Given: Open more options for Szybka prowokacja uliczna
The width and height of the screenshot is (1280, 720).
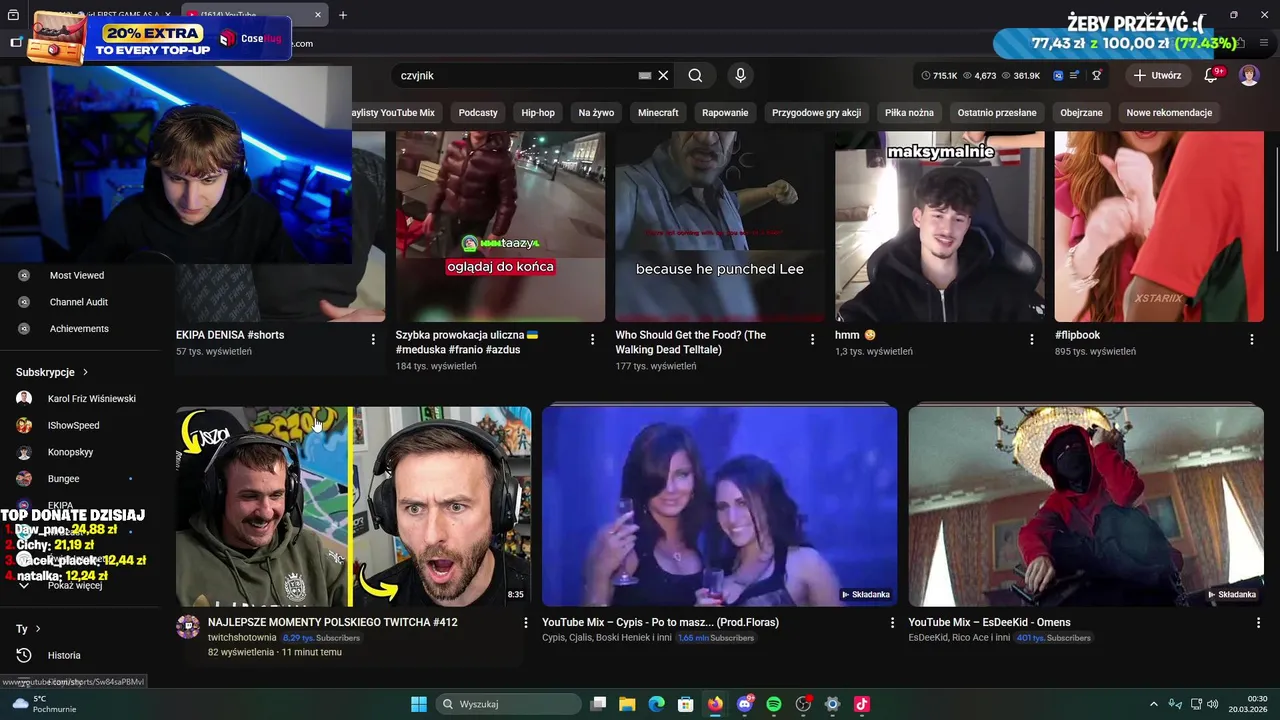Looking at the screenshot, I should click(x=593, y=340).
